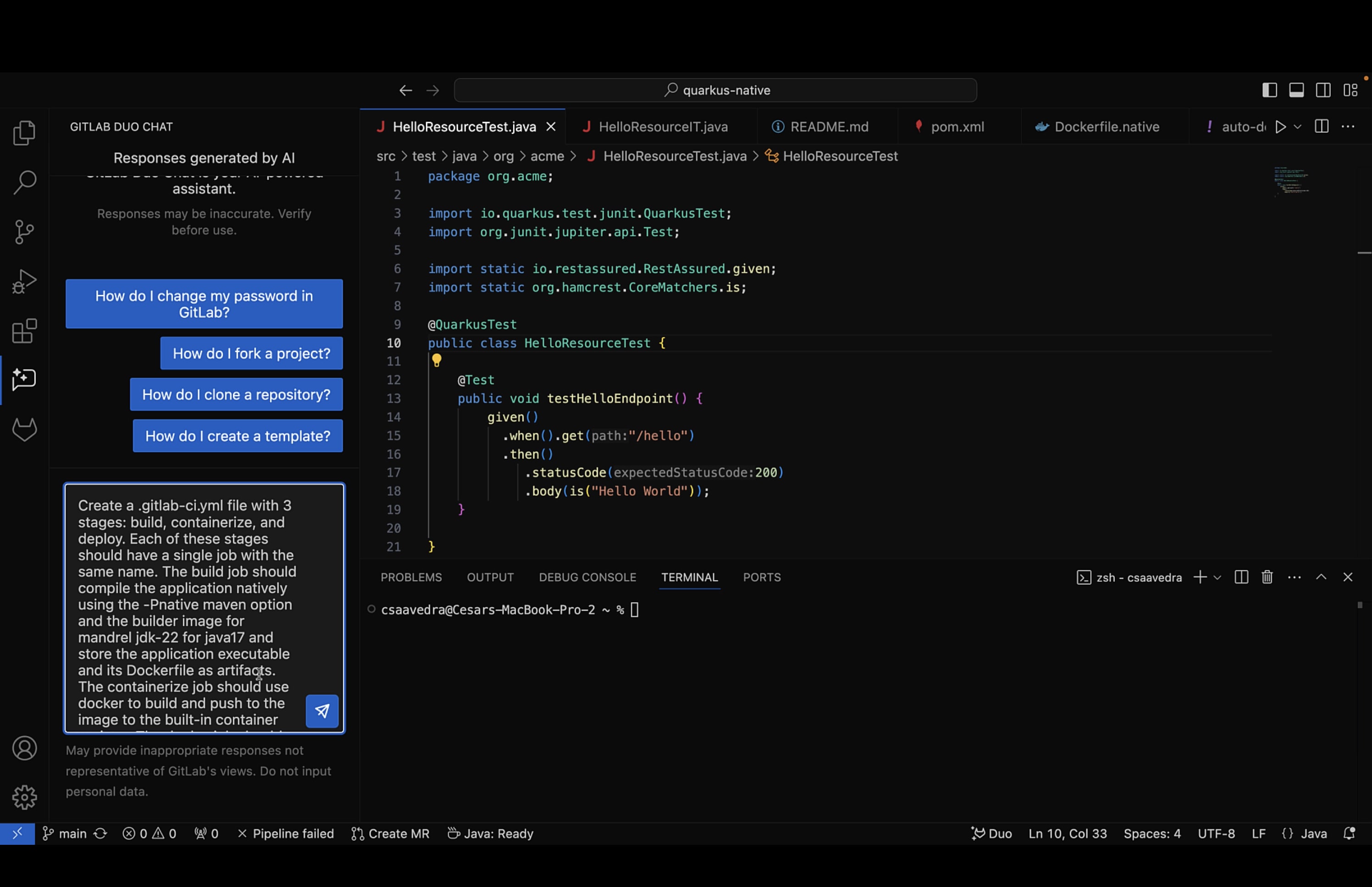The image size is (1372, 887).
Task: Send the chat prompt with paper-plane button
Action: (322, 711)
